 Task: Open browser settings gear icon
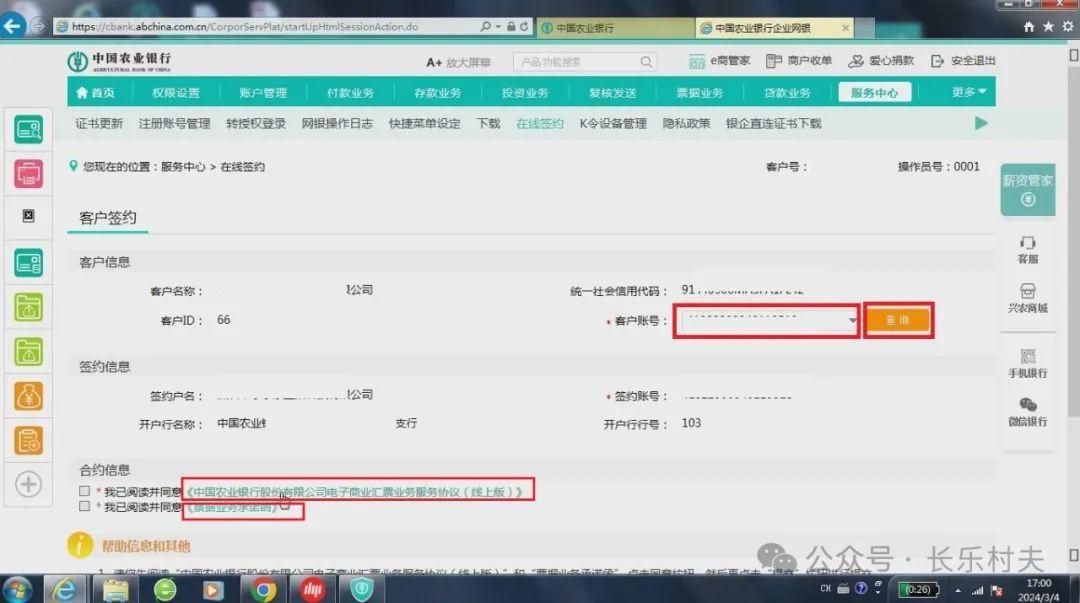(1068, 27)
